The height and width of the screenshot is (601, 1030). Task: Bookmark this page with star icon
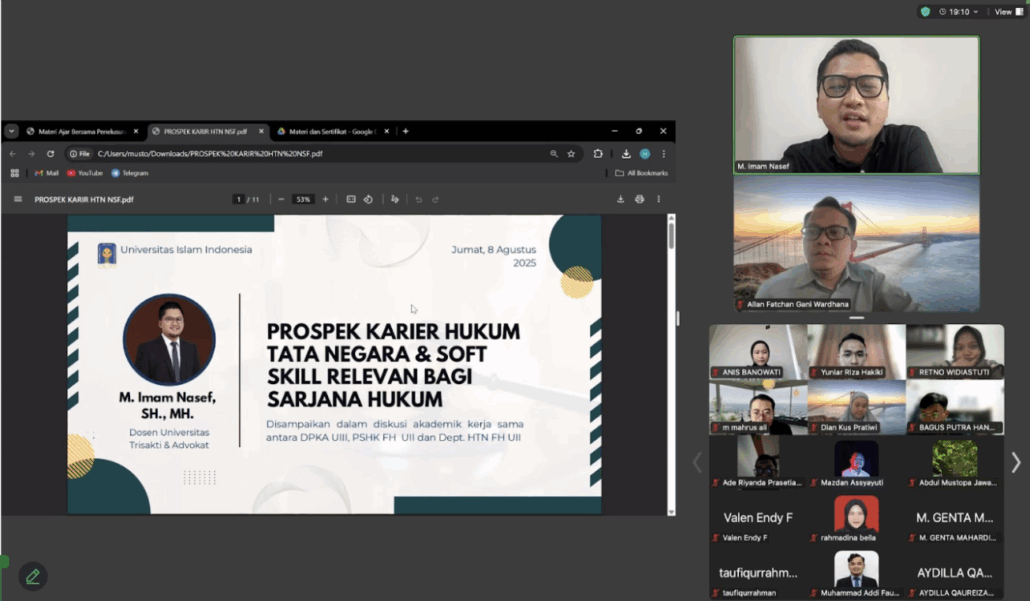tap(571, 154)
